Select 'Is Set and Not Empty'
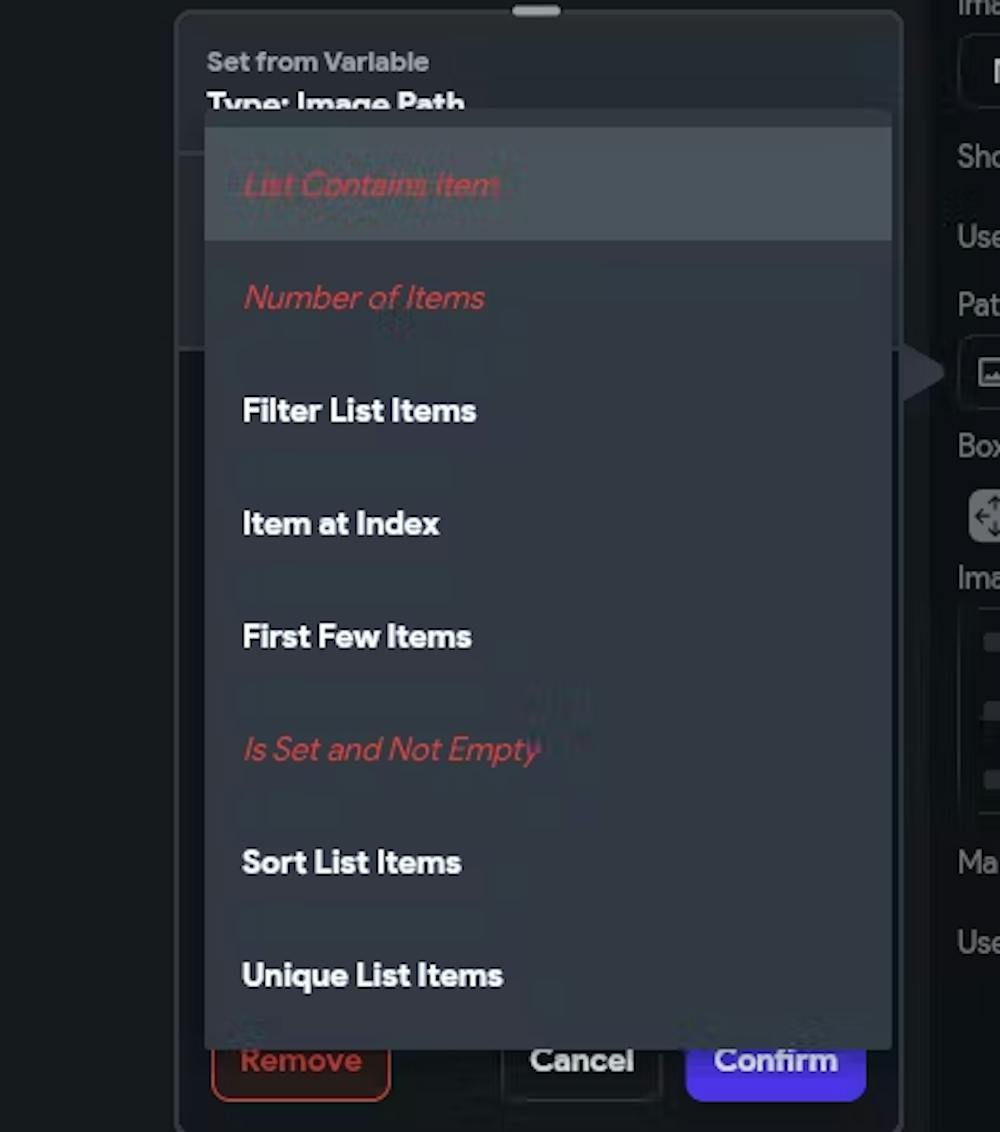This screenshot has height=1132, width=1000. pos(390,750)
